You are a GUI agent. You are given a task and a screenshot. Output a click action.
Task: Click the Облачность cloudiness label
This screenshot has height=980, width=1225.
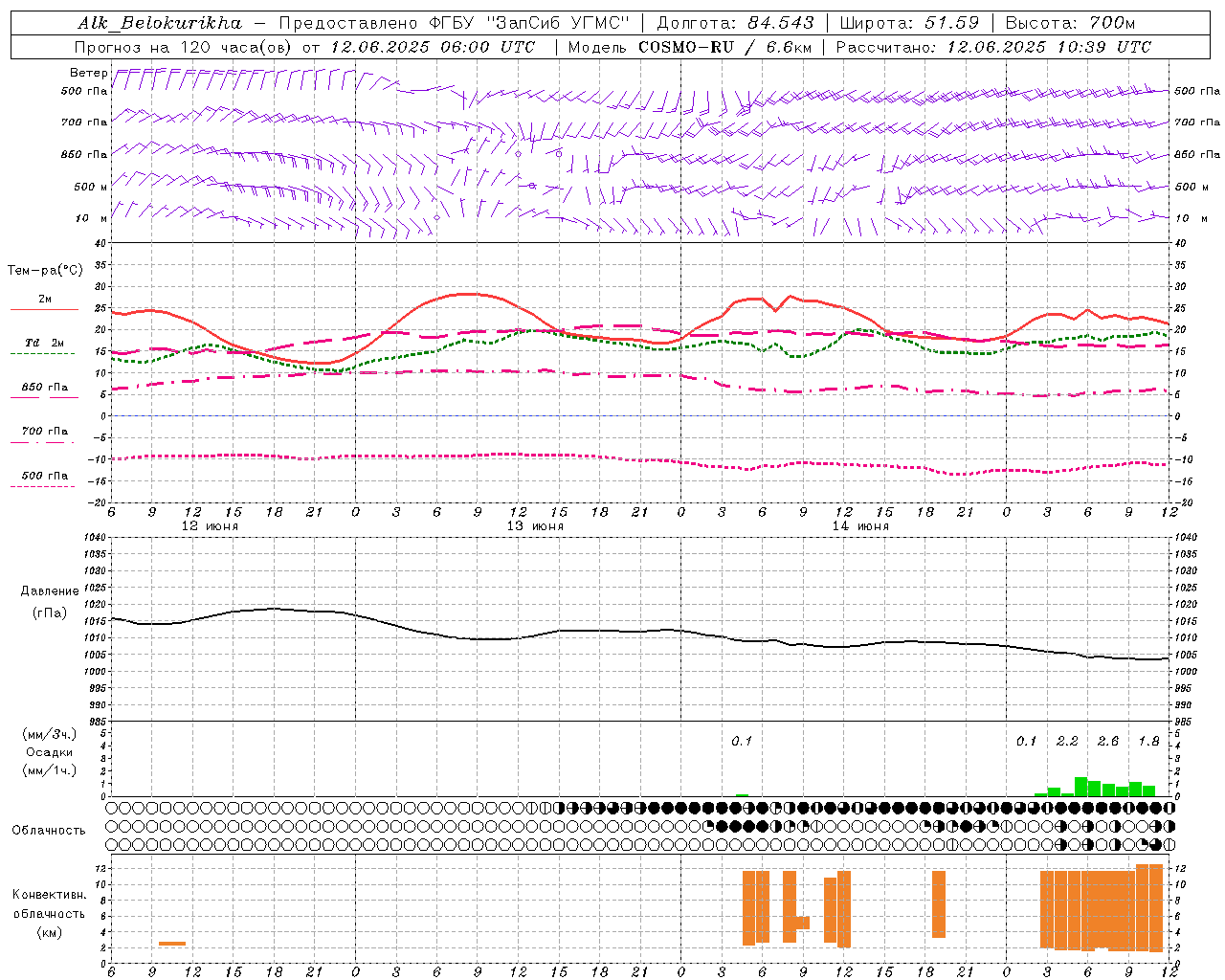(49, 830)
